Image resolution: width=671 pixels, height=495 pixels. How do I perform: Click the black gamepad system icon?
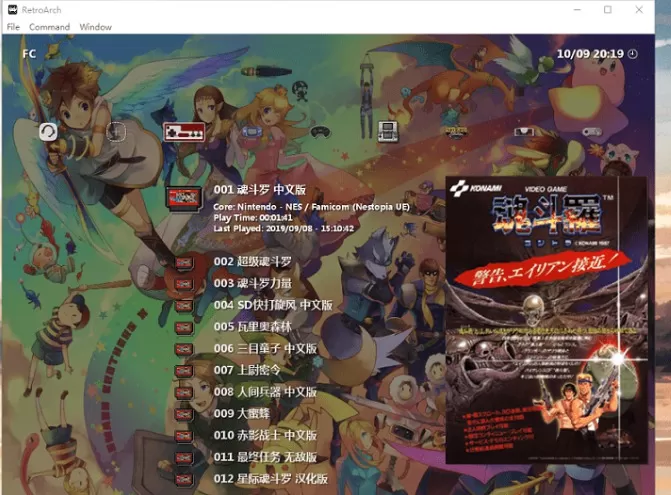(320, 131)
